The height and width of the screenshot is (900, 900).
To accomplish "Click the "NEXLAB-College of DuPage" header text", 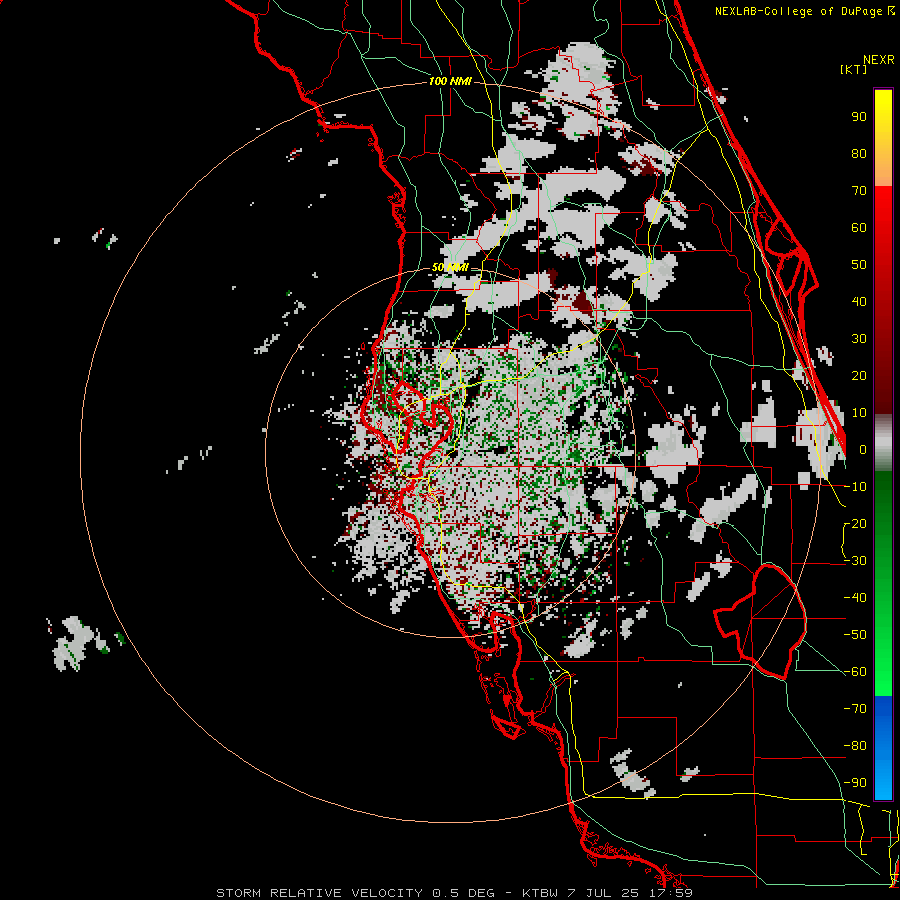I will (797, 11).
